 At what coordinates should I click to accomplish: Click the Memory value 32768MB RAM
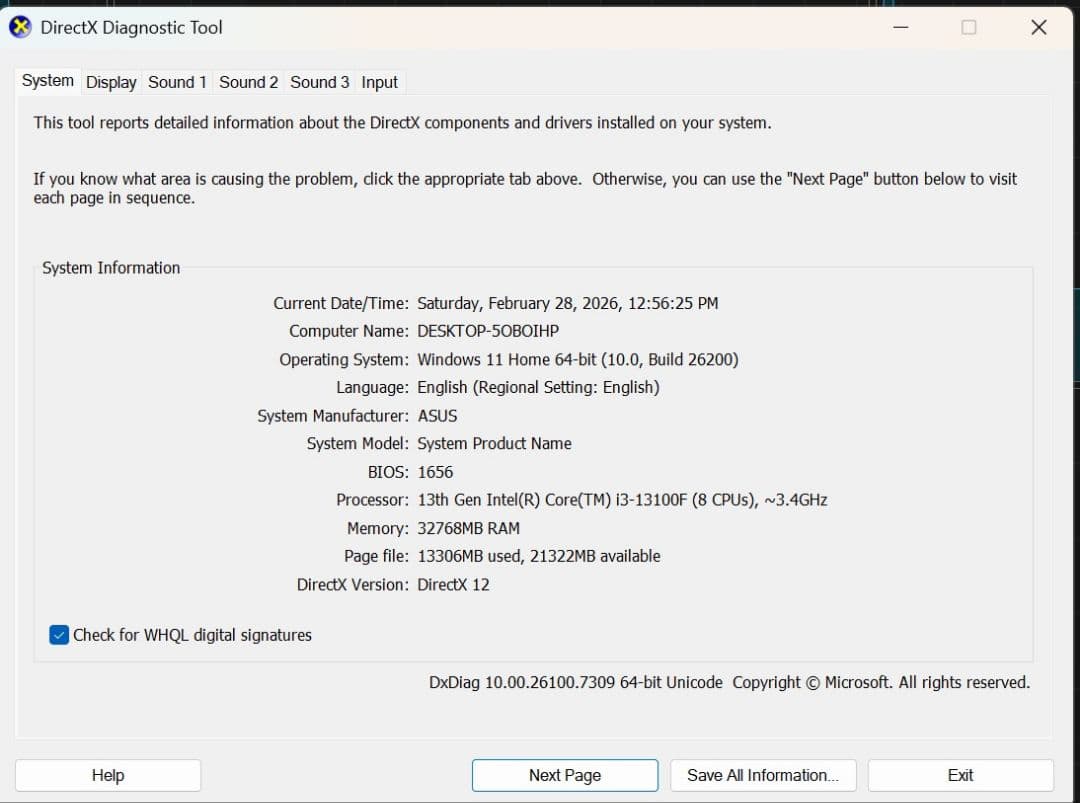468,528
